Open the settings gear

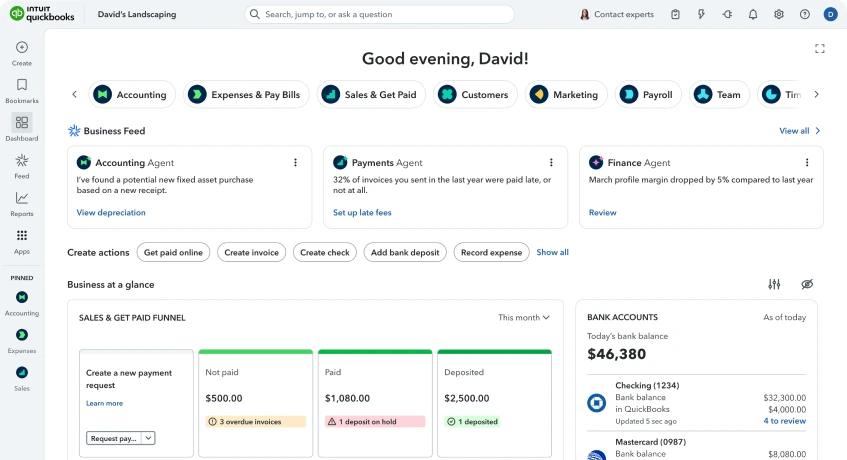point(779,15)
